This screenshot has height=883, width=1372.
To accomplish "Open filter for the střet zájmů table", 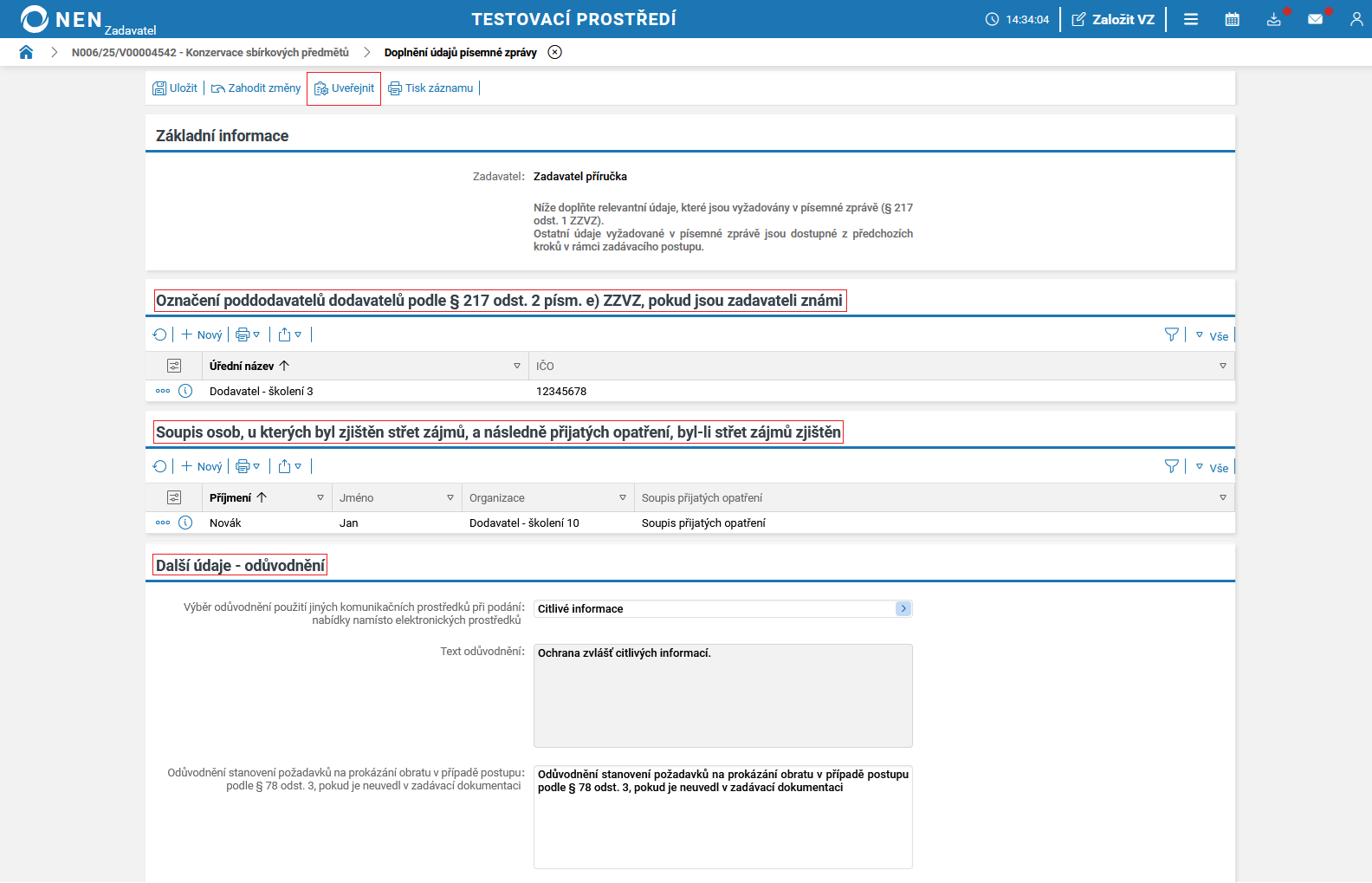I will (x=1172, y=466).
